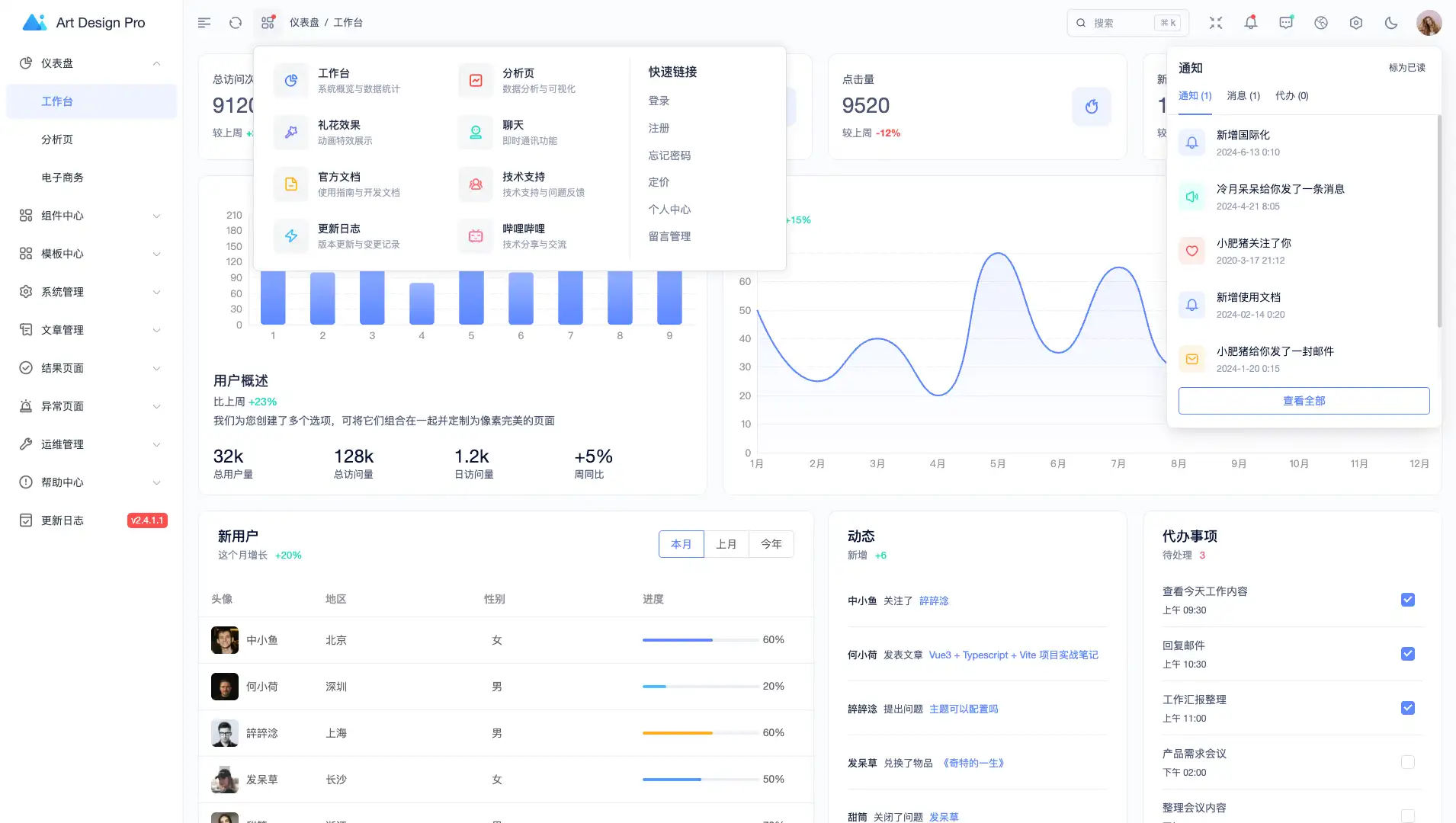Click the chat message icon in header
This screenshot has width=1456, height=823.
[1286, 23]
